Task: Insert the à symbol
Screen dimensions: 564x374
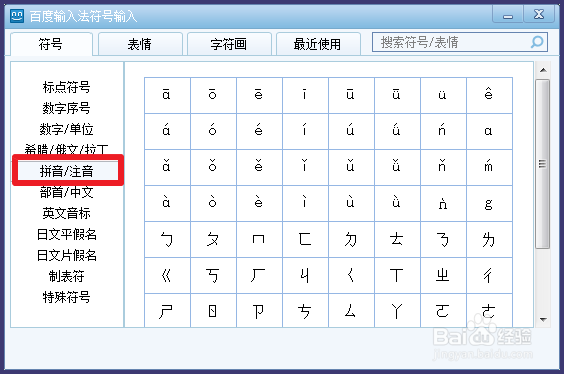Action: (167, 203)
